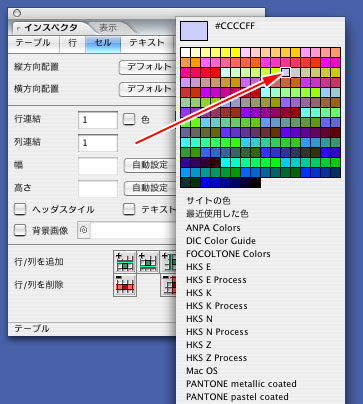Select HKS N Process library

coord(217,332)
